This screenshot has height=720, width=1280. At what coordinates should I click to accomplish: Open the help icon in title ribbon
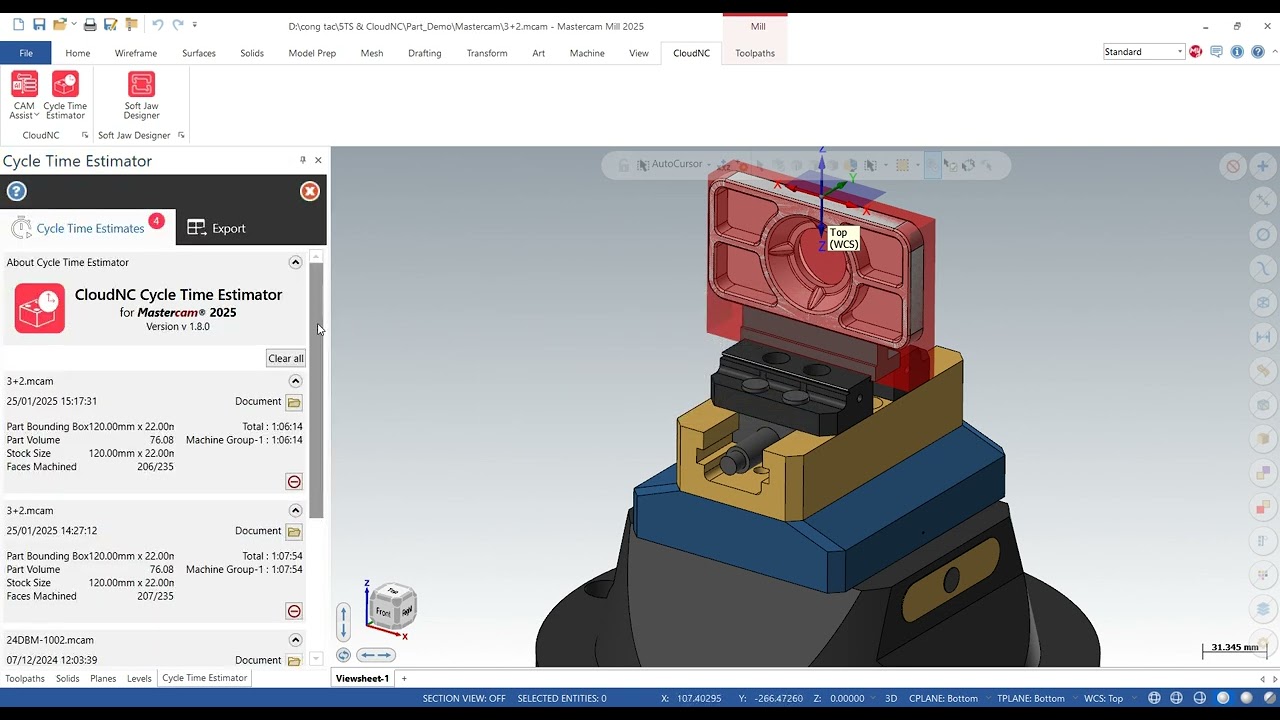point(1258,52)
